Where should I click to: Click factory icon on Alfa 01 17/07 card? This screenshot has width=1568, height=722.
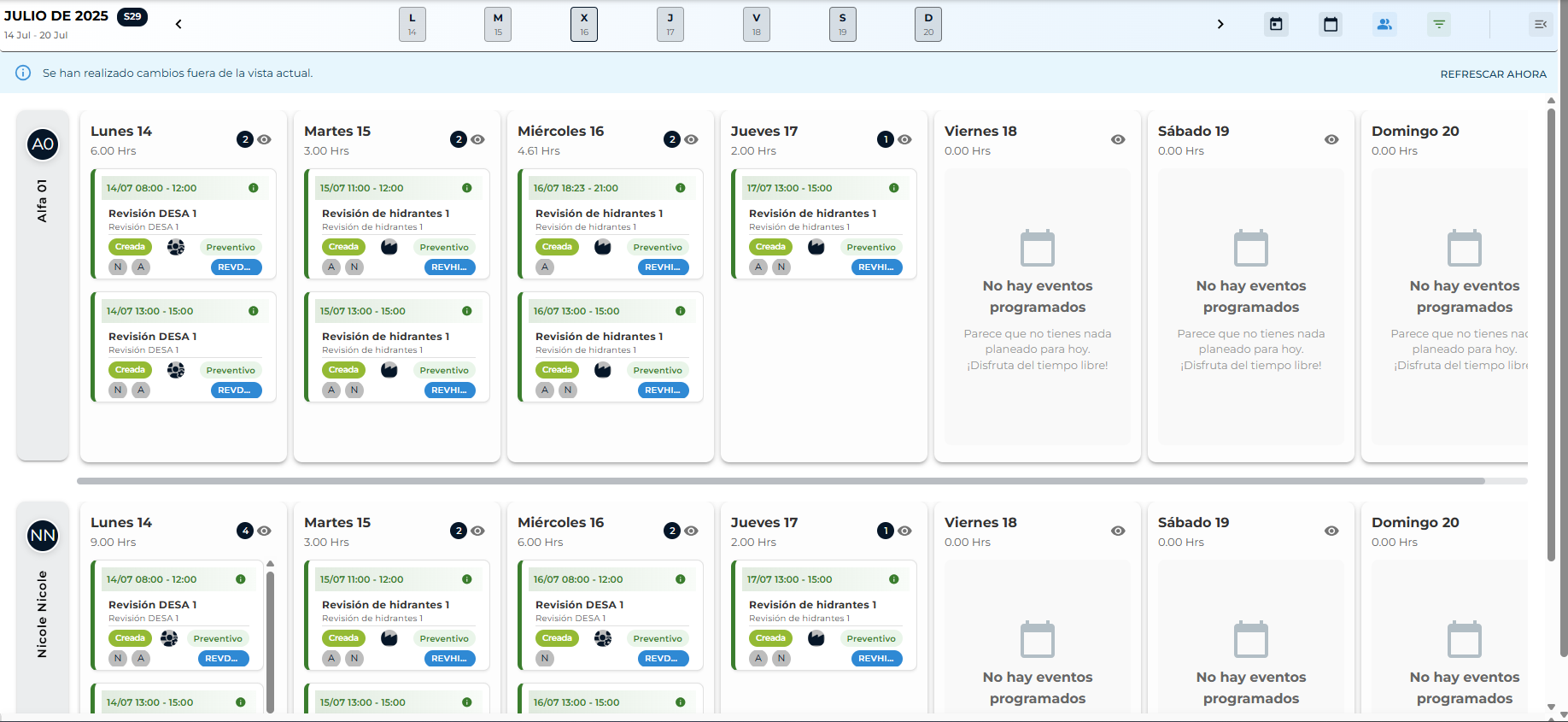(x=816, y=247)
